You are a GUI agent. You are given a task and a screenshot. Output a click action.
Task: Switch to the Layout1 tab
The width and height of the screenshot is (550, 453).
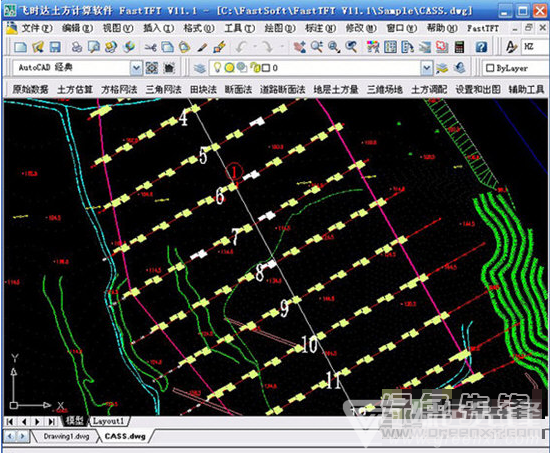[x=108, y=421]
